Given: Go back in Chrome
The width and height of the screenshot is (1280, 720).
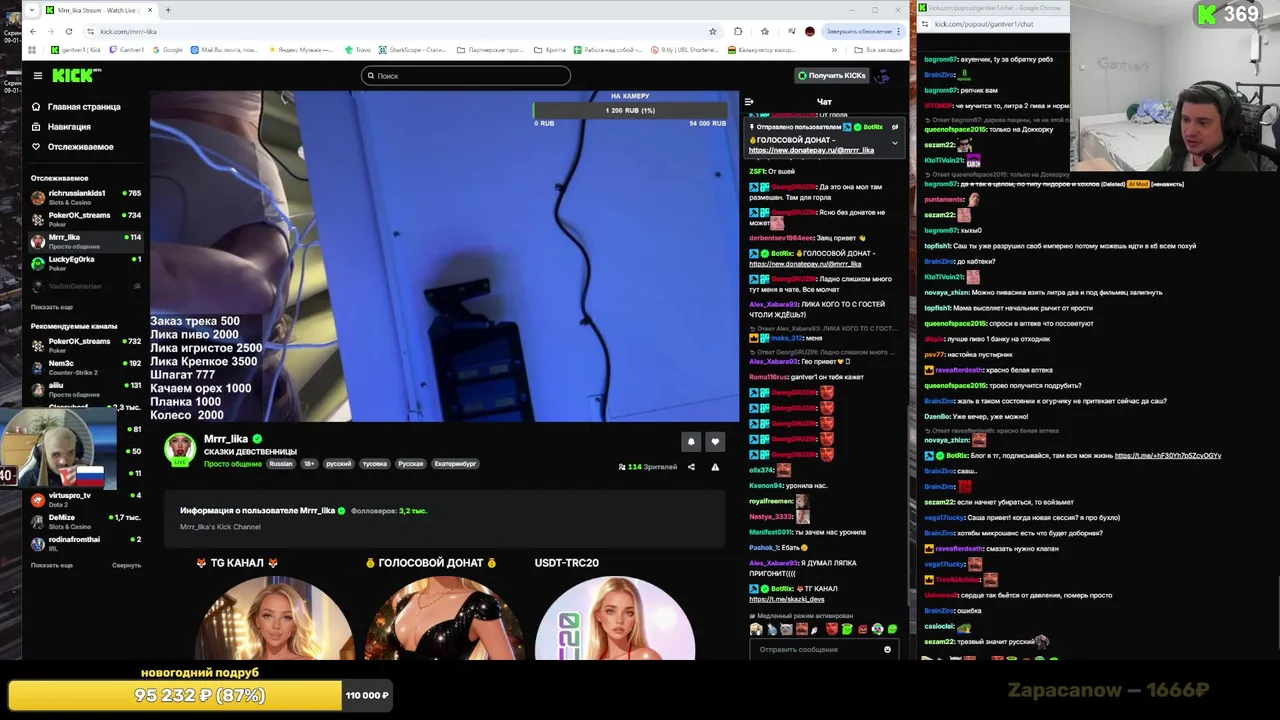Looking at the screenshot, I should click(33, 31).
